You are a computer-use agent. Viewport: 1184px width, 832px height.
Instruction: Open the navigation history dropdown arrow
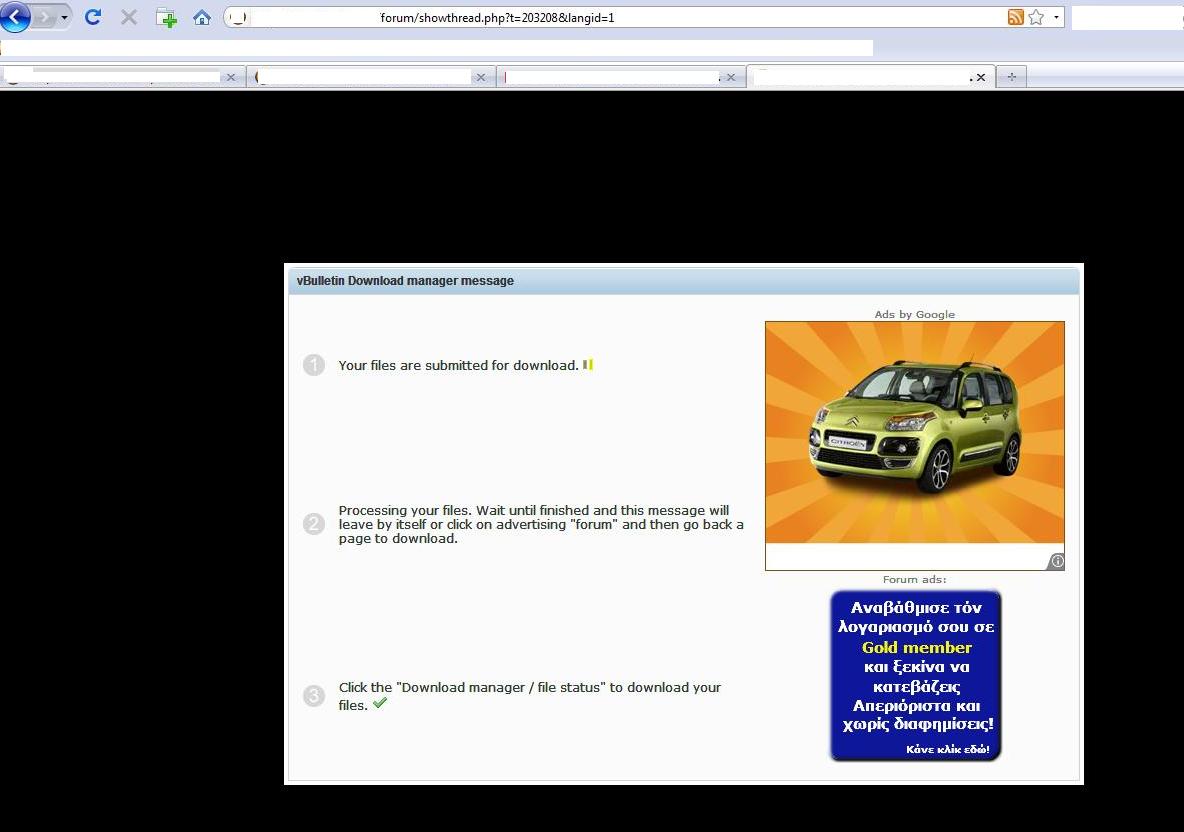65,17
